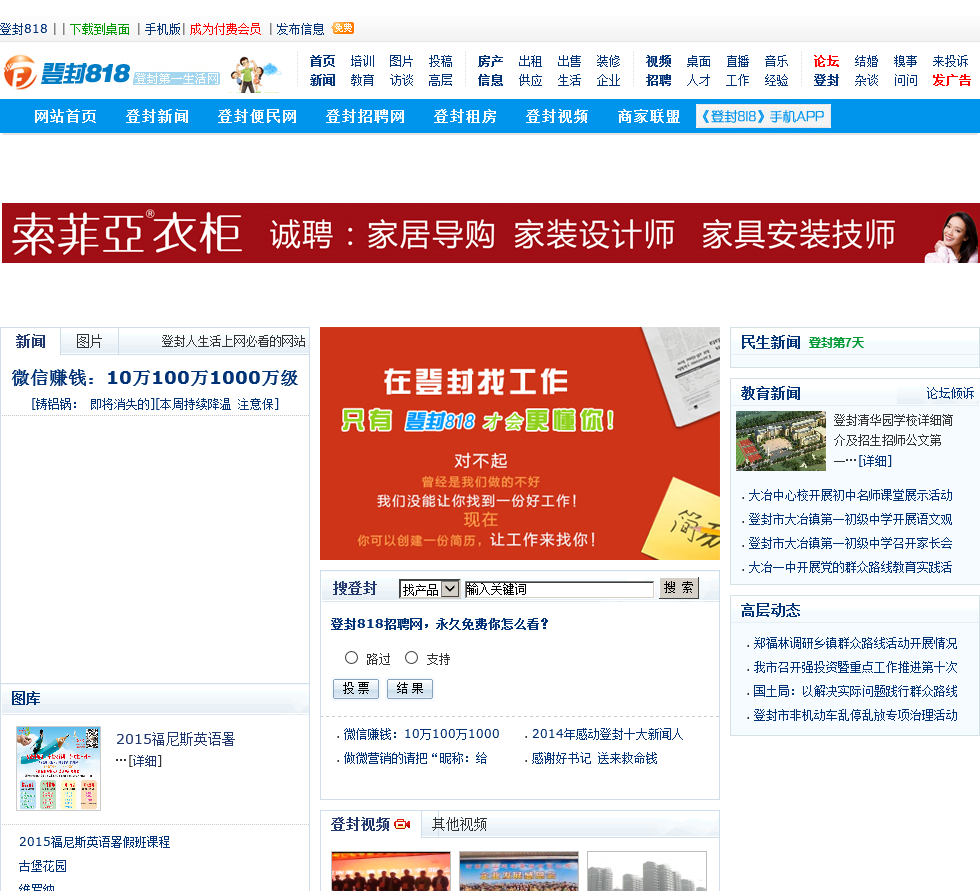Open the 招聘 header link
This screenshot has width=980, height=891.
(658, 81)
